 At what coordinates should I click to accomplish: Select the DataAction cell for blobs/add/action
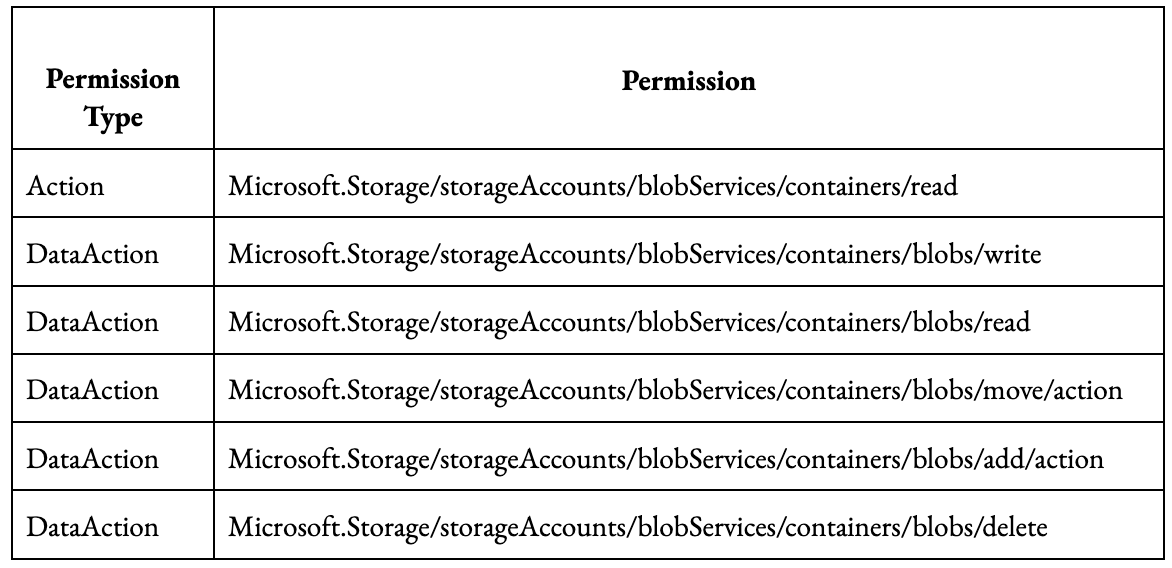(x=93, y=459)
